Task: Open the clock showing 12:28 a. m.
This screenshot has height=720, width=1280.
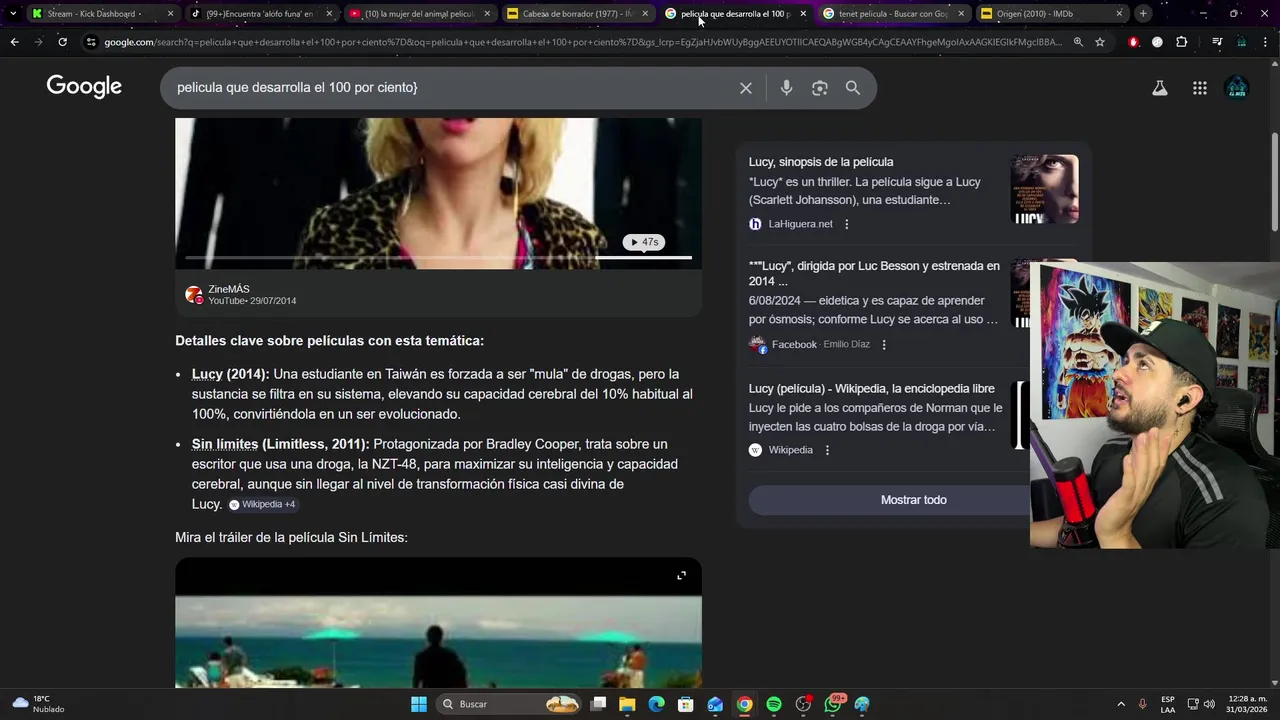Action: 1247,704
